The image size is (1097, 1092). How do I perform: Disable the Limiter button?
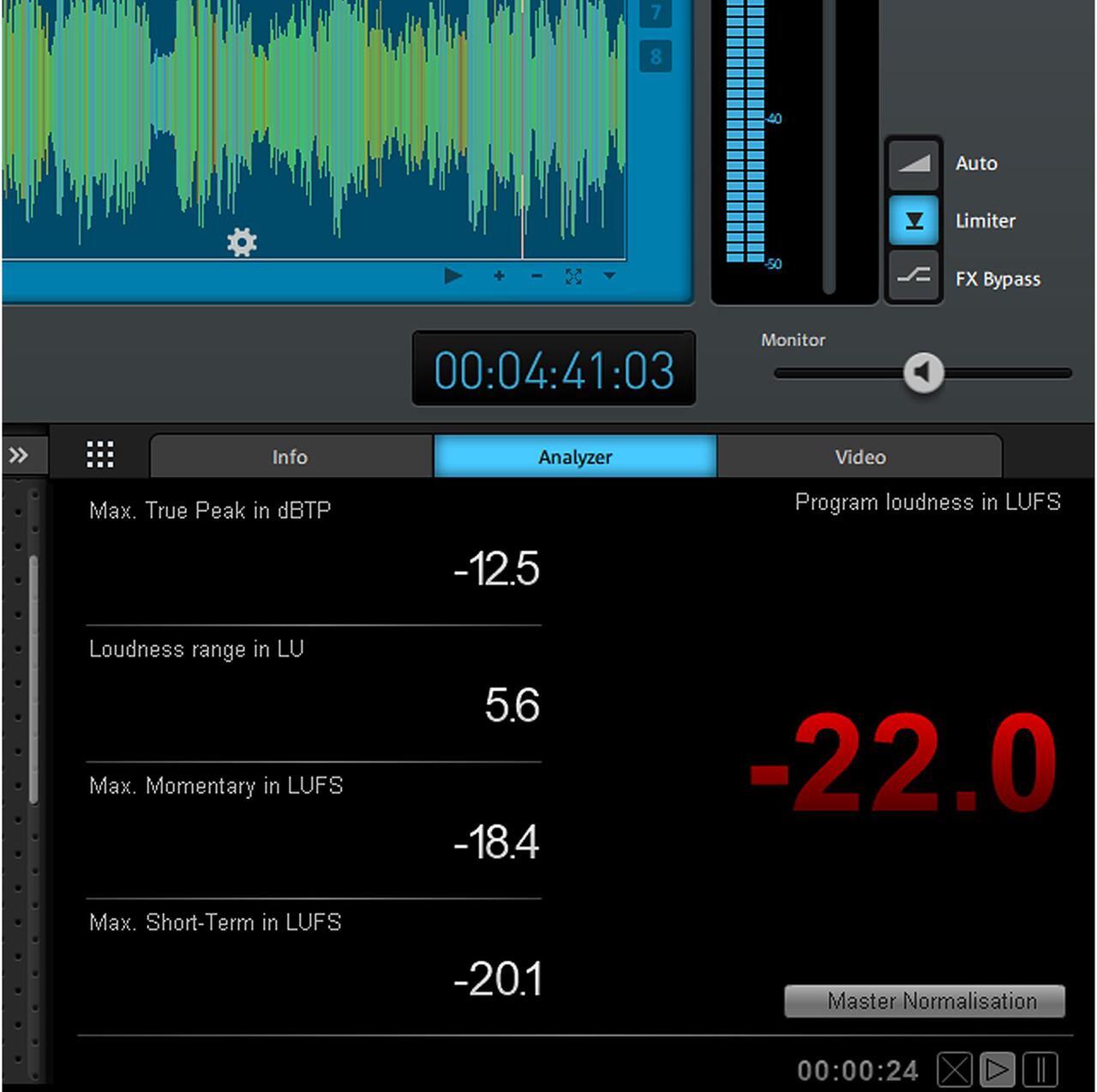[x=914, y=221]
